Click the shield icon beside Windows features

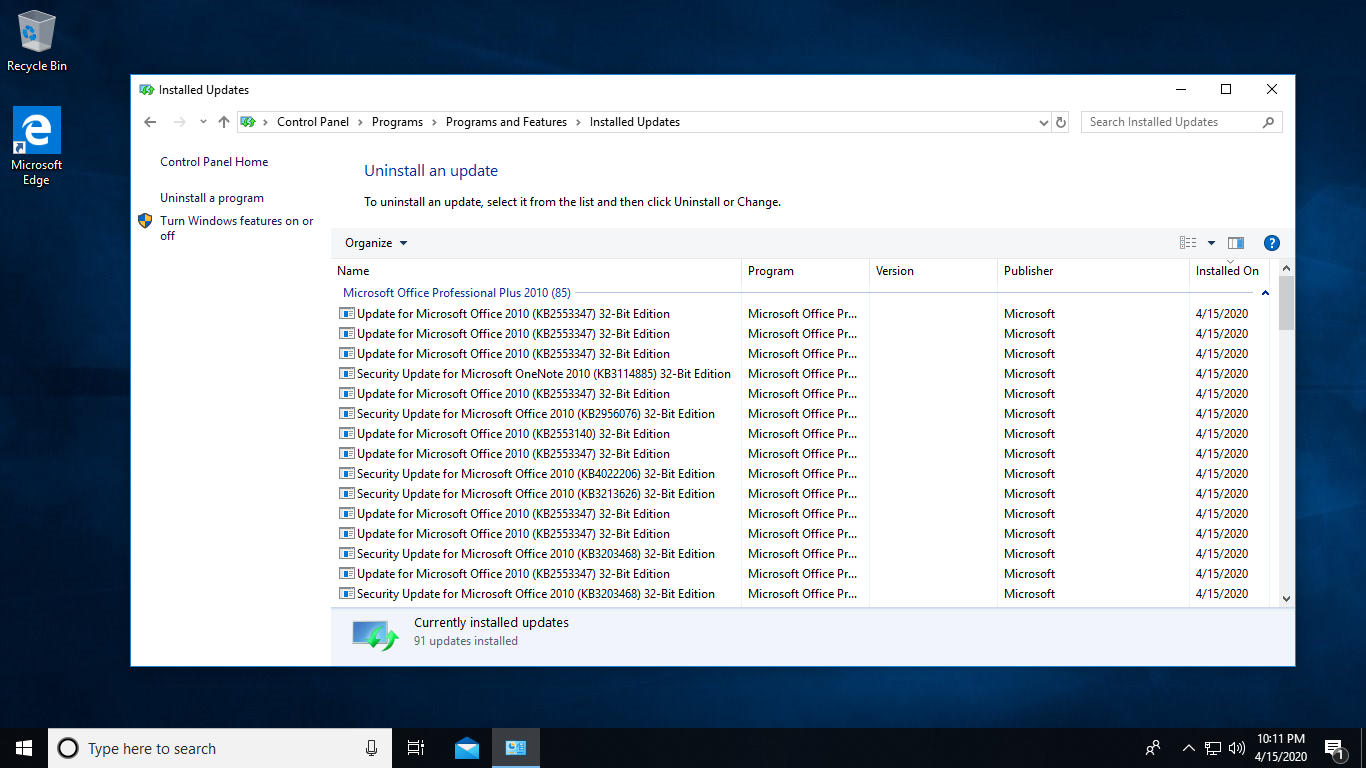[x=145, y=221]
